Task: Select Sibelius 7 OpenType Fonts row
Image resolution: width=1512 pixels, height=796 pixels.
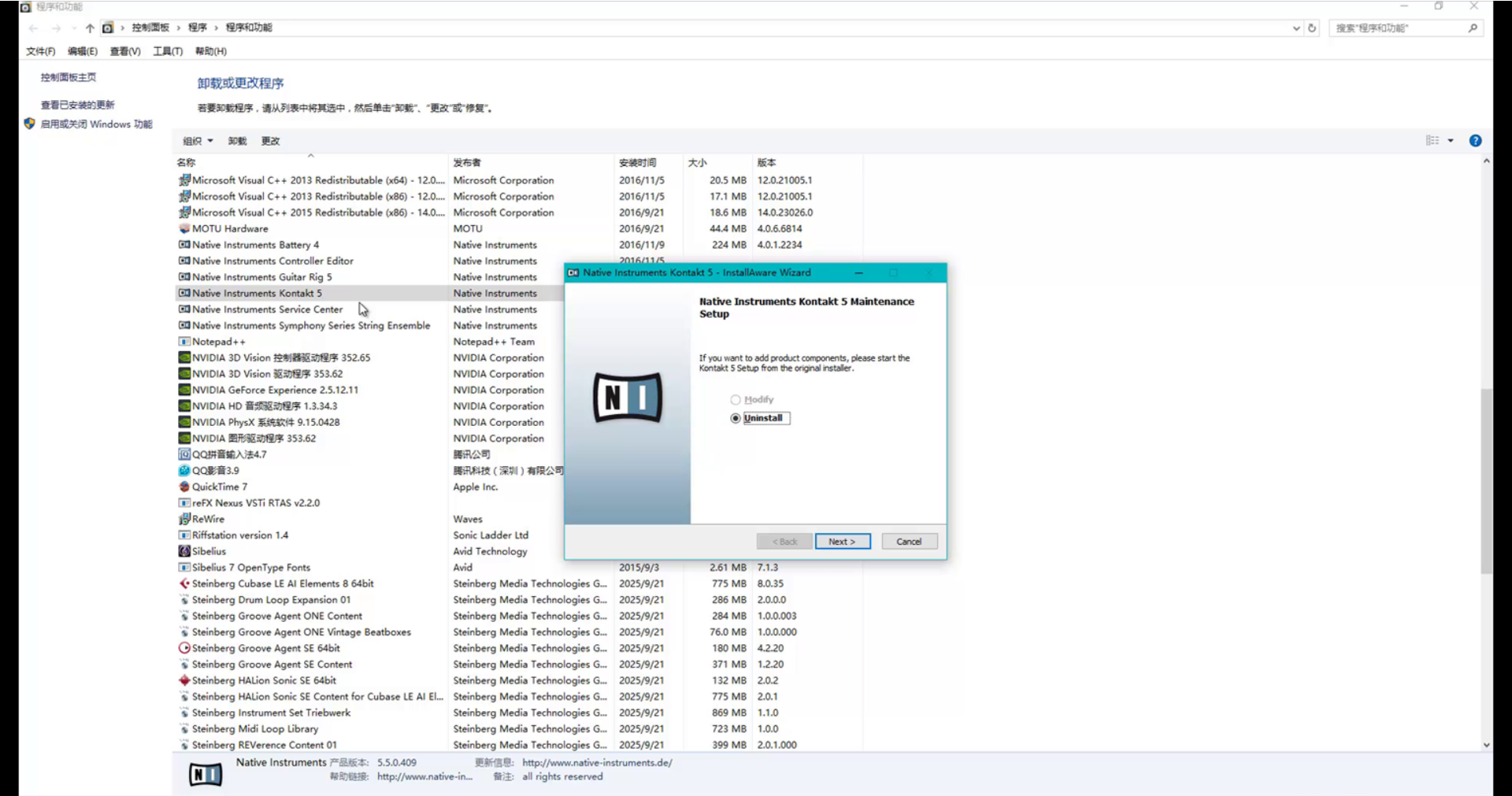Action: 519,568
